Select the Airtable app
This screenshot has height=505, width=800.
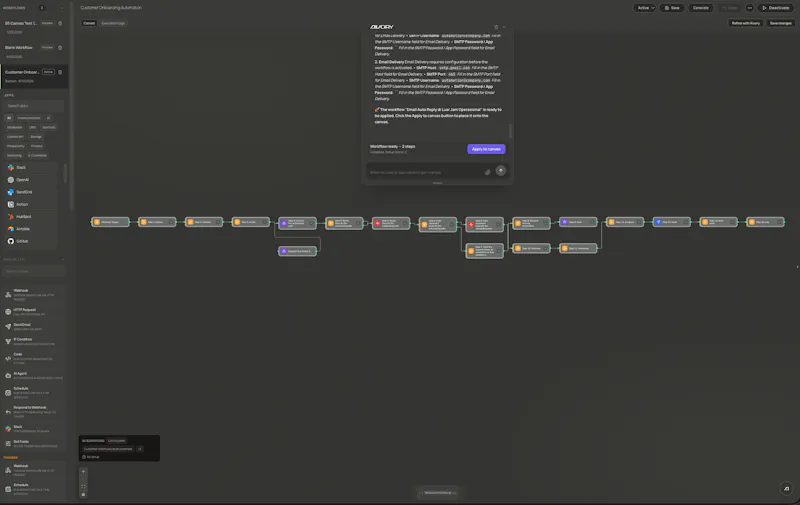31,229
